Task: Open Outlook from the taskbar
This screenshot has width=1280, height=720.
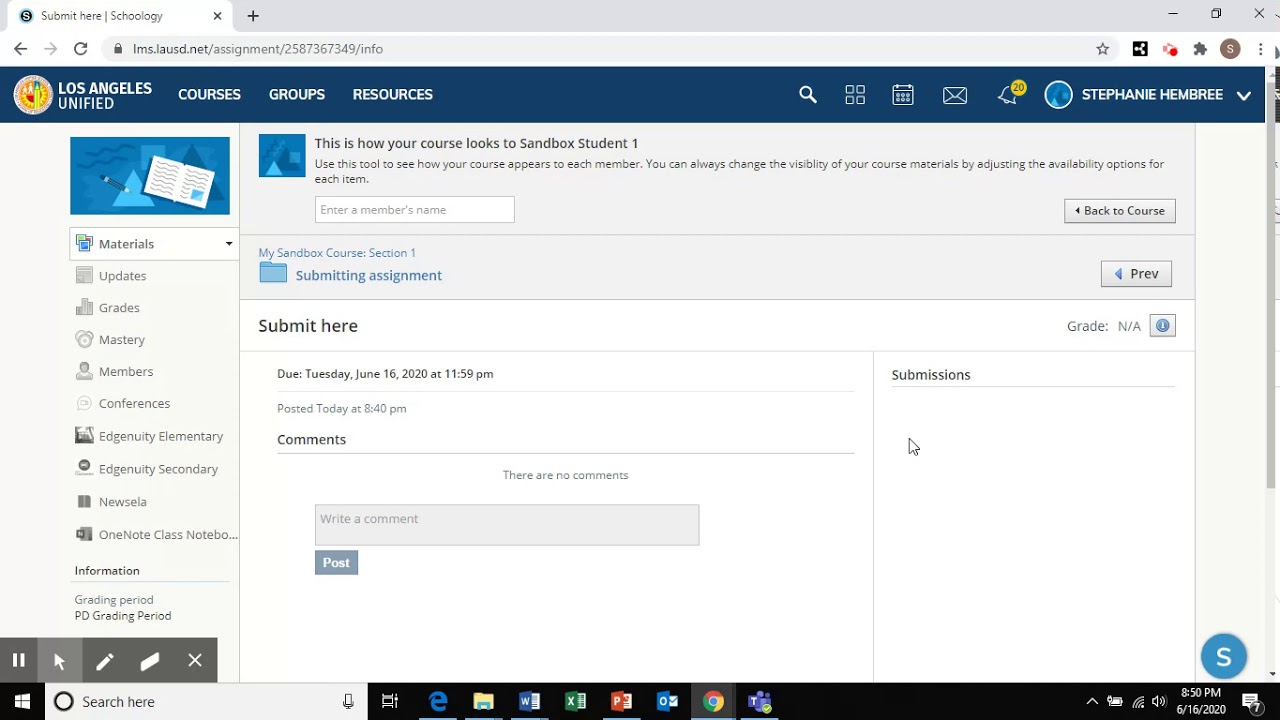Action: (667, 702)
